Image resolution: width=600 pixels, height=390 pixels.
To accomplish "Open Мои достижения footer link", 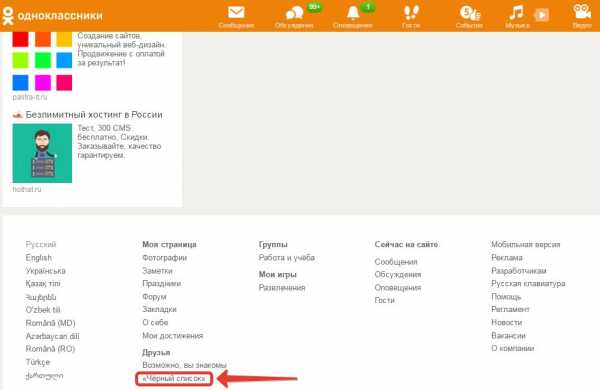I will [x=173, y=336].
